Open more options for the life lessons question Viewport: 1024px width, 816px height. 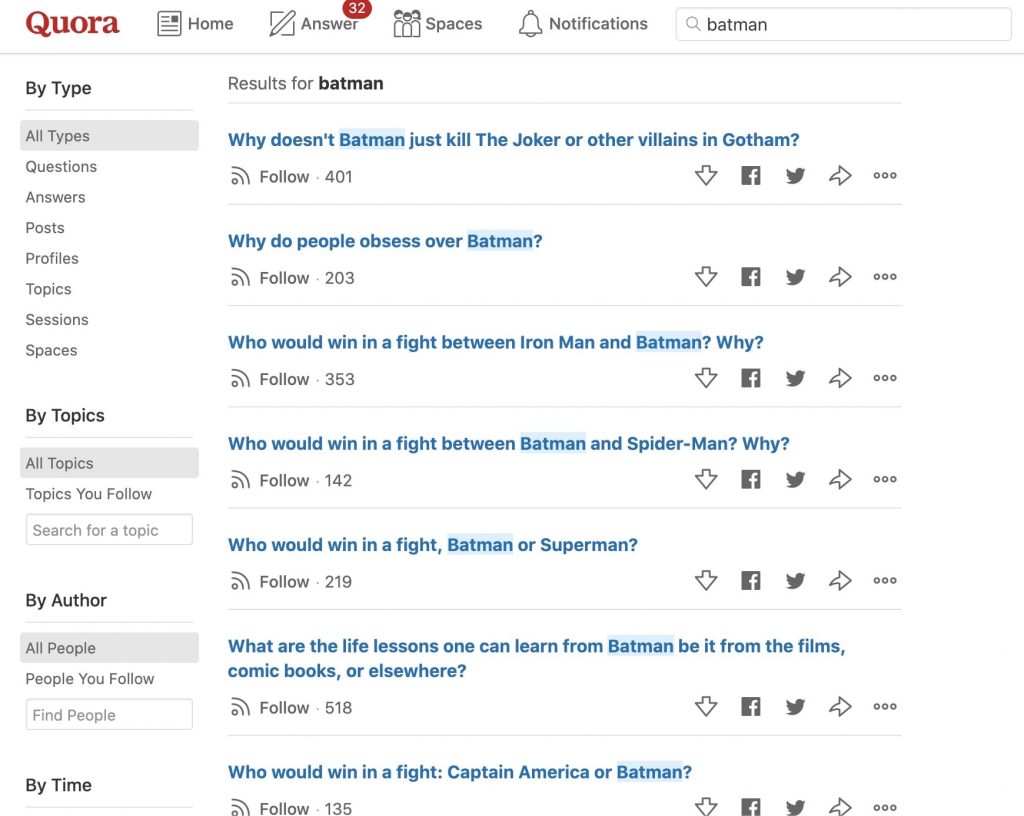pos(884,706)
